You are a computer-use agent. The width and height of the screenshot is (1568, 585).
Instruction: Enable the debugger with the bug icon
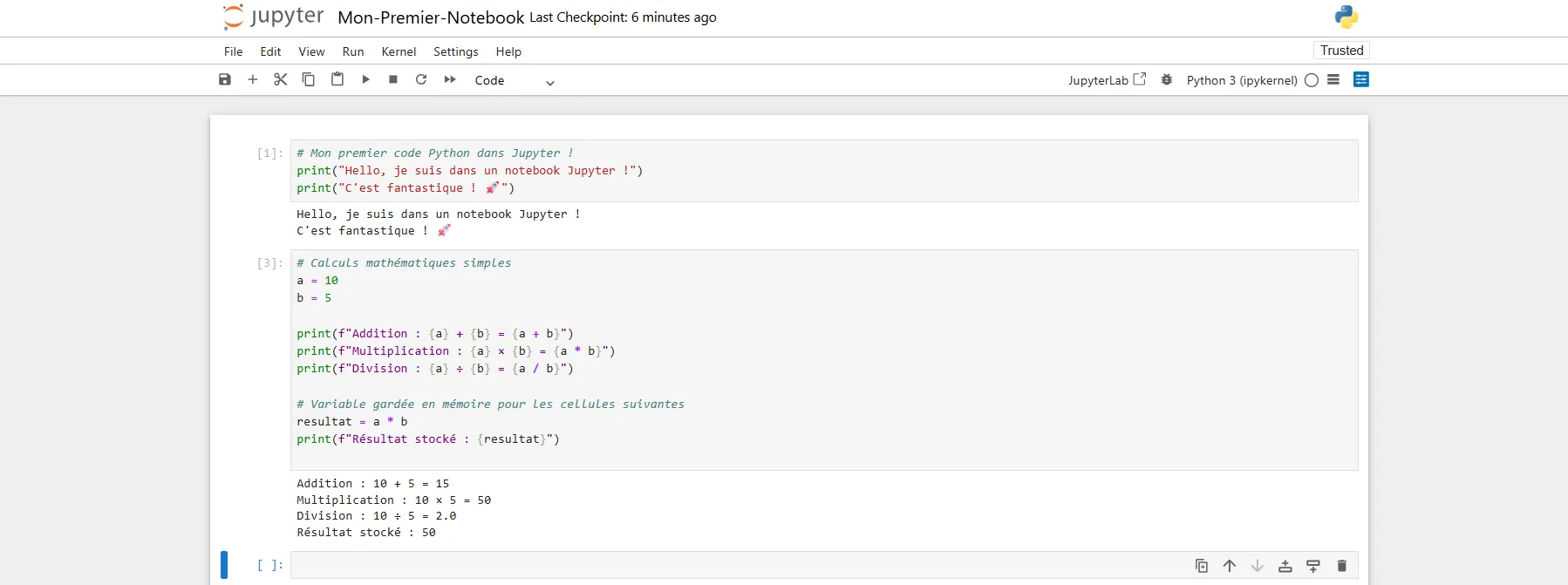(x=1167, y=79)
